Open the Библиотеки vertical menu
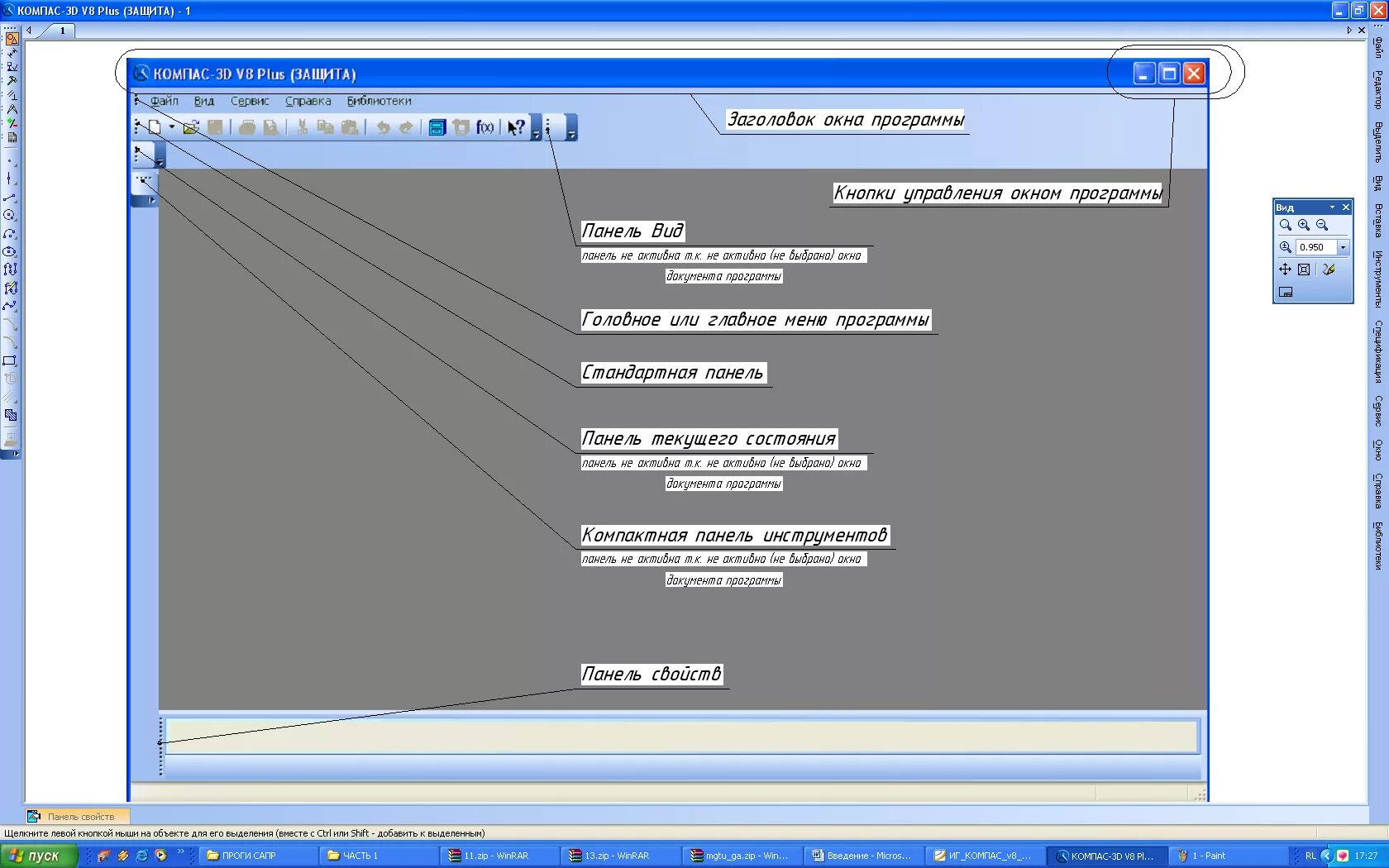The width and height of the screenshot is (1389, 868). coord(1378,546)
